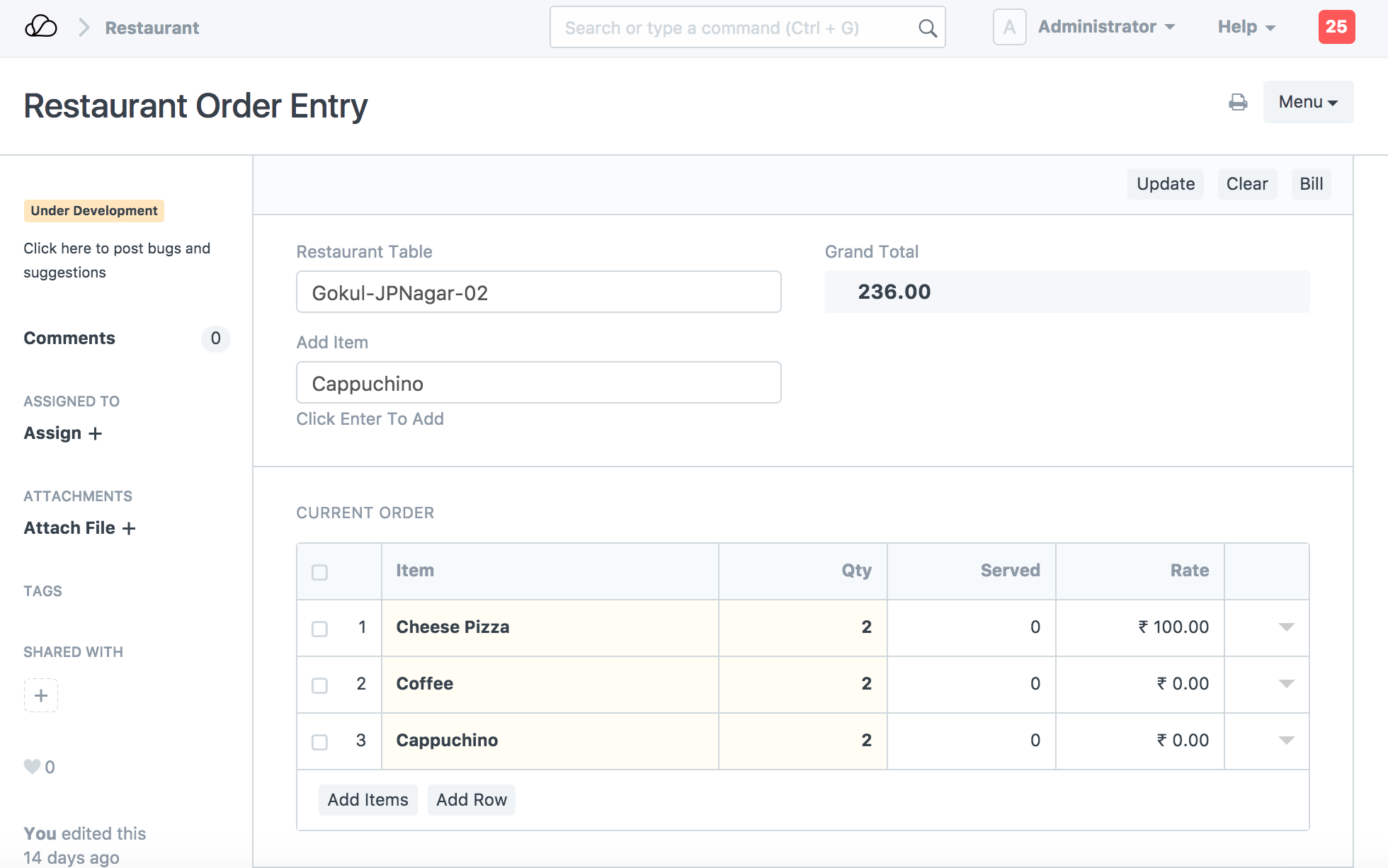Viewport: 1388px width, 868px height.
Task: Click the Add Row button
Action: point(472,800)
